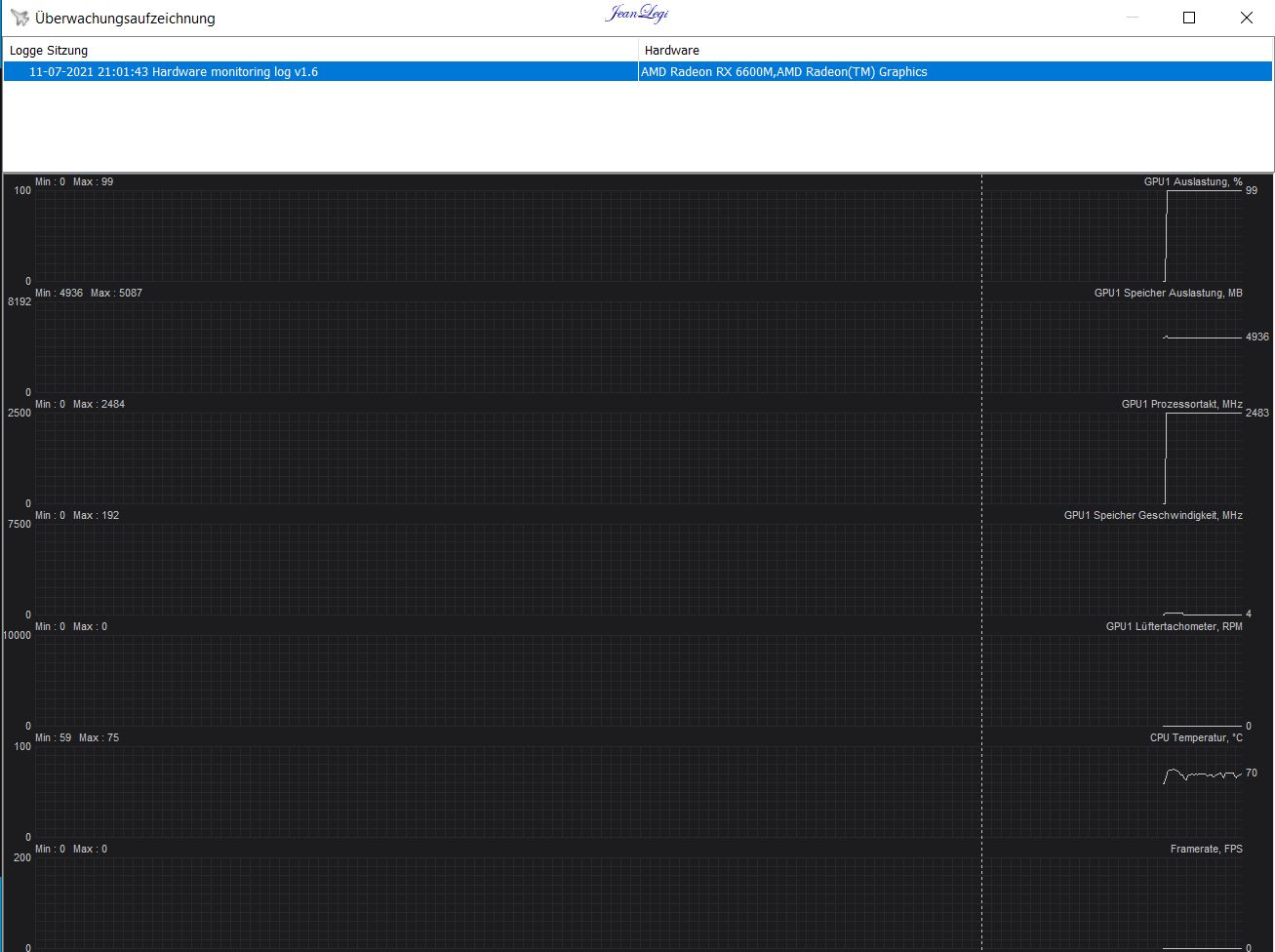Click the Min : 0 Max : 2484 readout

(80, 404)
